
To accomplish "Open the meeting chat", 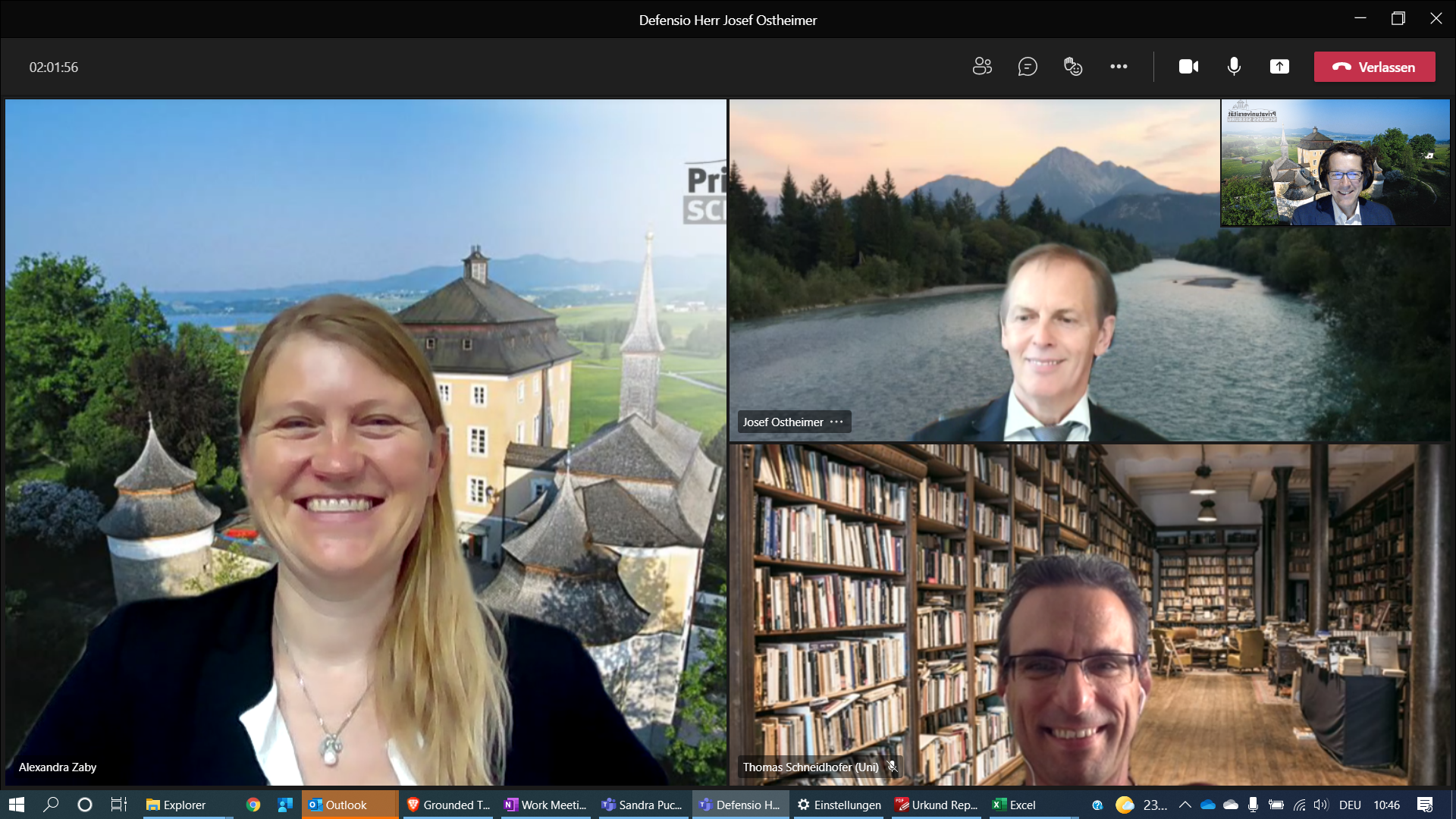I will [x=1028, y=67].
